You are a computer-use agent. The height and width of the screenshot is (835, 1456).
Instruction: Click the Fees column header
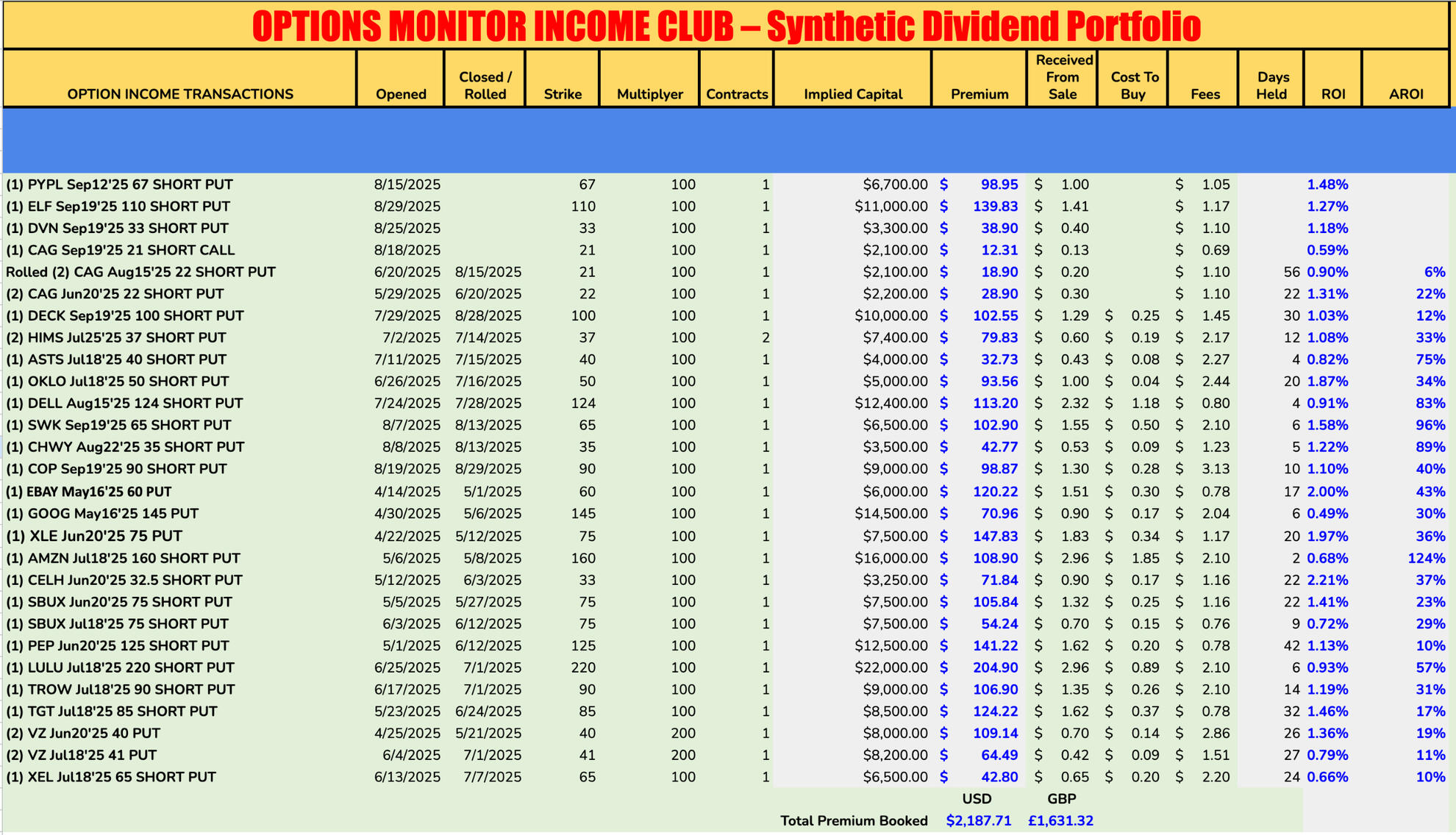1204,93
